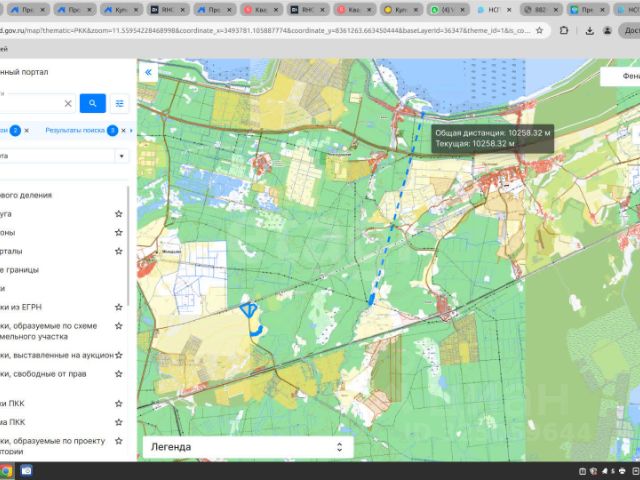640x480 pixels.
Task: Click the blue search magnifier button
Action: [x=92, y=103]
